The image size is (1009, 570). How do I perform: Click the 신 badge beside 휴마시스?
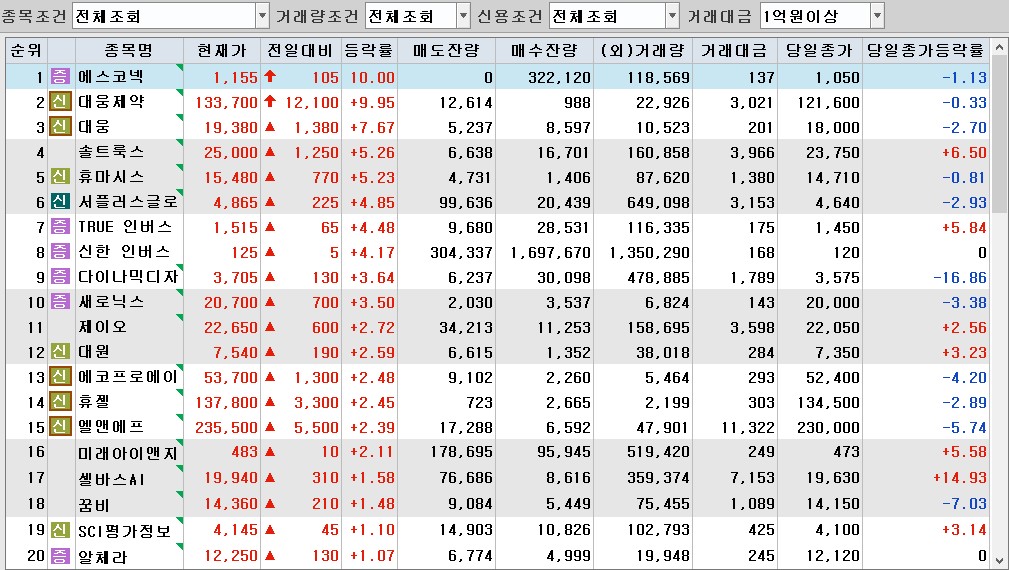point(60,177)
